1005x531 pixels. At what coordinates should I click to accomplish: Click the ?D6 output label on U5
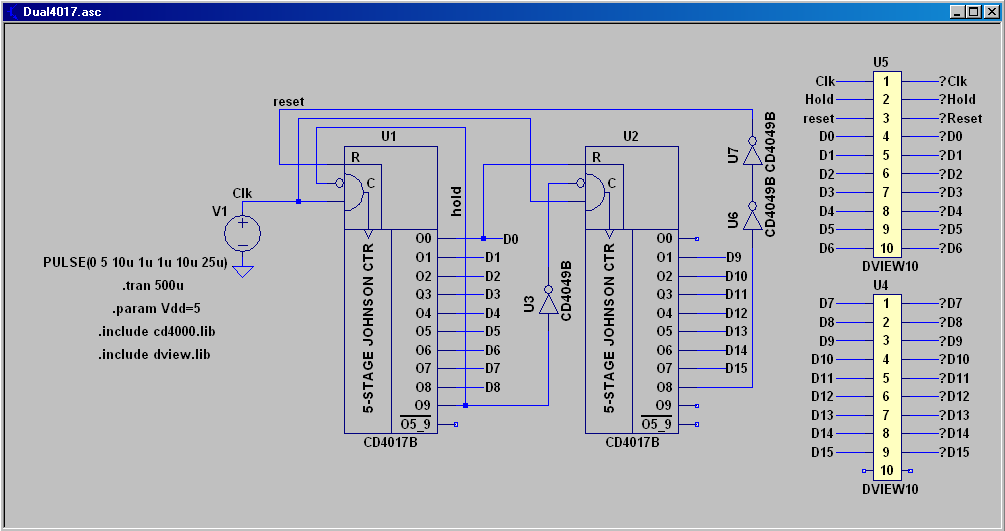(x=951, y=248)
